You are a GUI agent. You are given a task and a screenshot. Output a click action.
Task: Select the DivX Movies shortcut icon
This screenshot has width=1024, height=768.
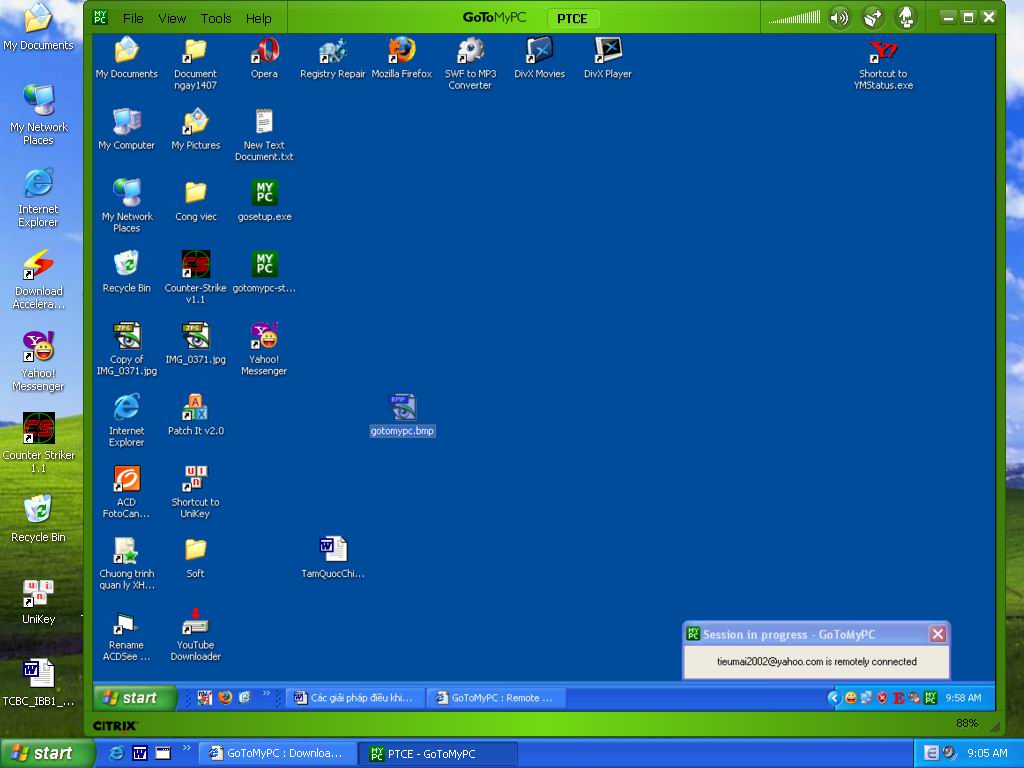(539, 59)
